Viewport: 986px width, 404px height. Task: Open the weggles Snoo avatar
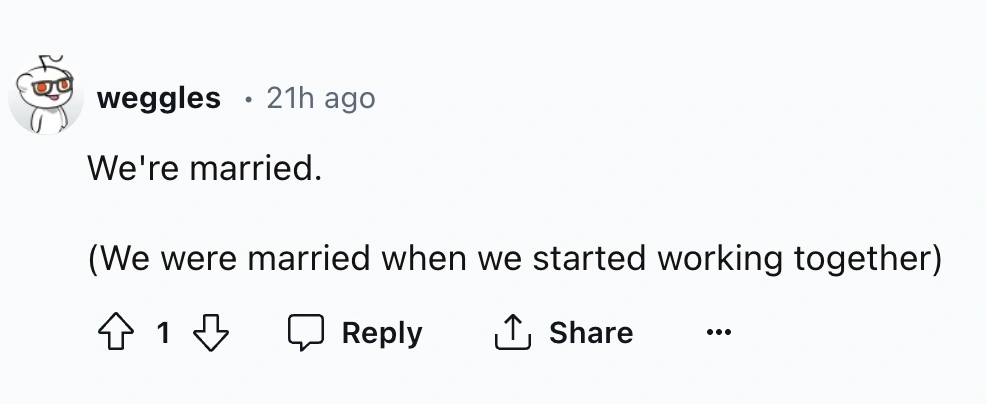pyautogui.click(x=45, y=97)
